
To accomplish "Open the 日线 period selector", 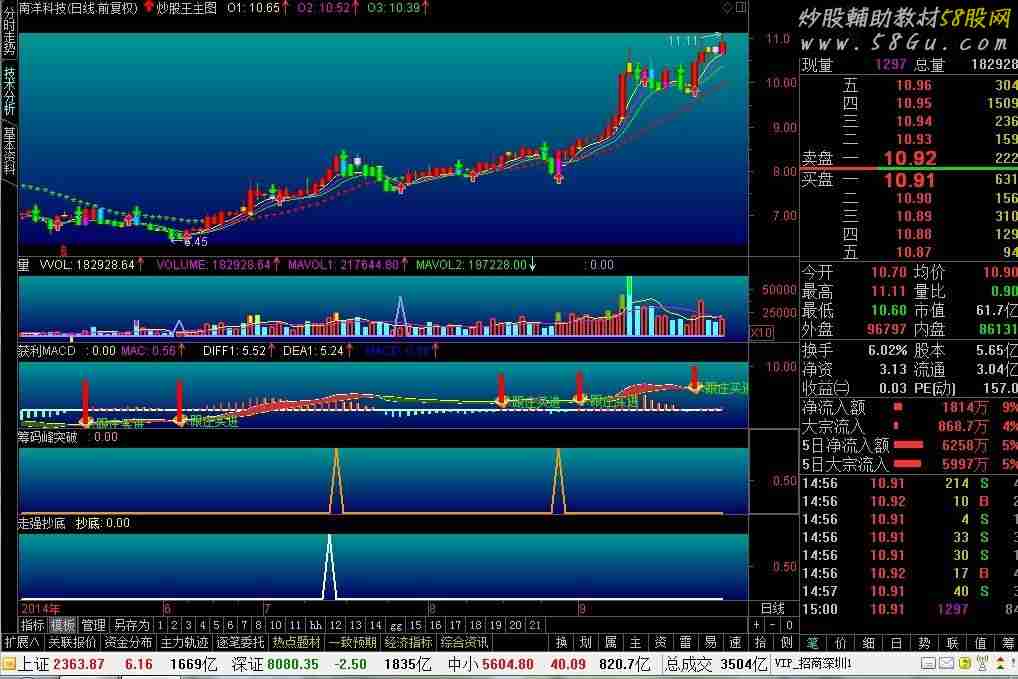I will click(x=772, y=608).
